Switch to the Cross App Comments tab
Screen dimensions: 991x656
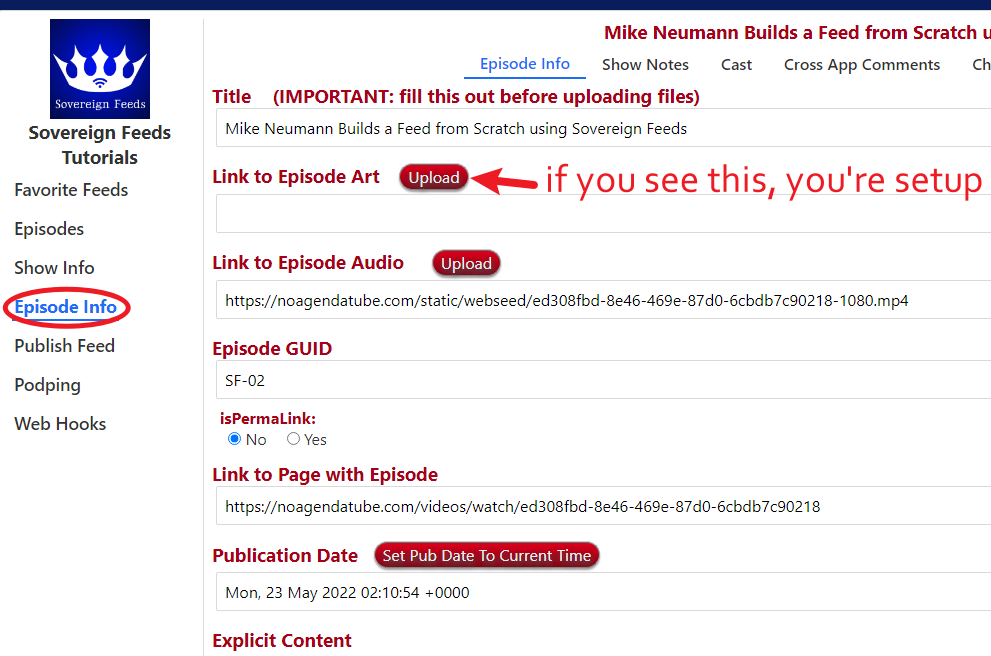[x=861, y=65]
